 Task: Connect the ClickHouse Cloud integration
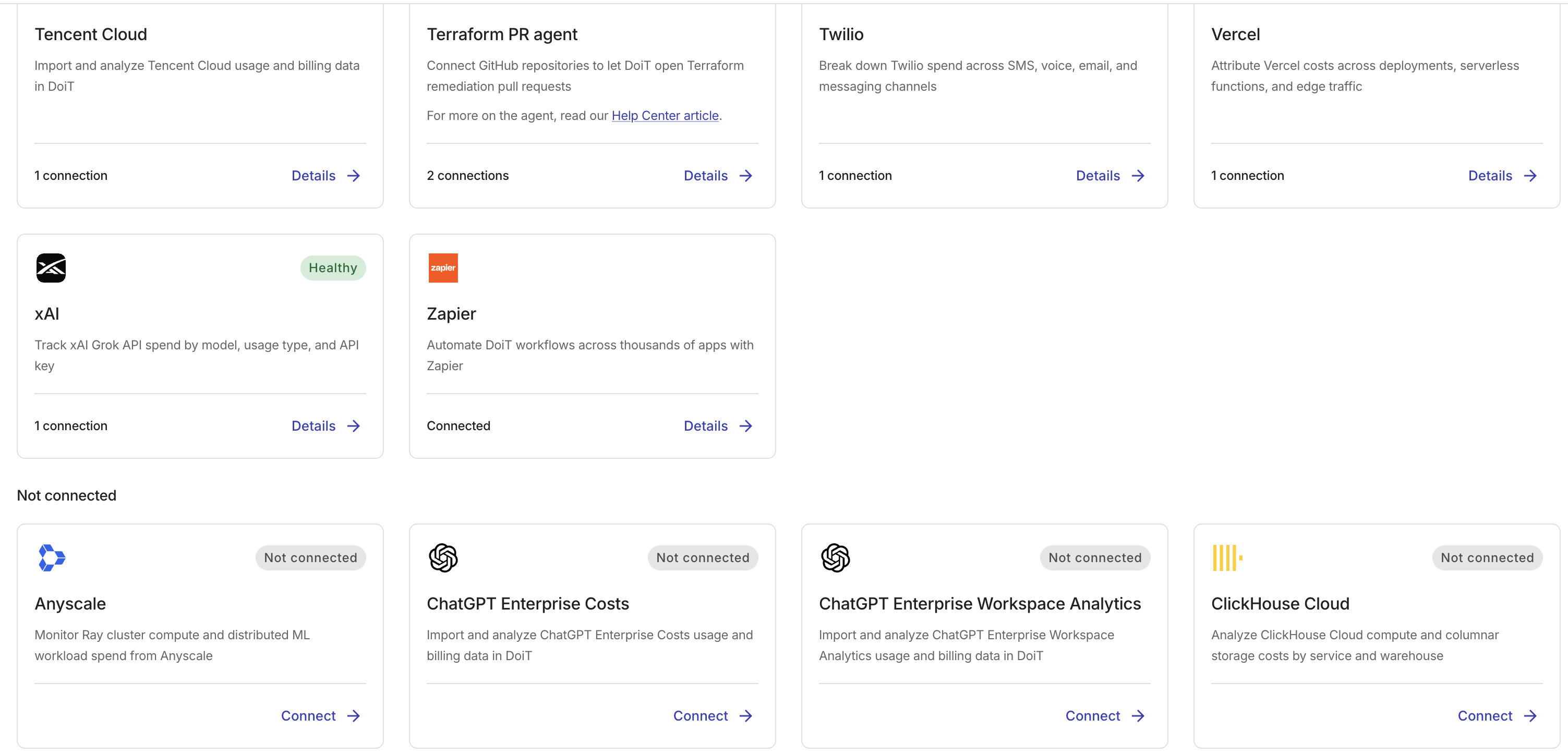coord(1497,716)
